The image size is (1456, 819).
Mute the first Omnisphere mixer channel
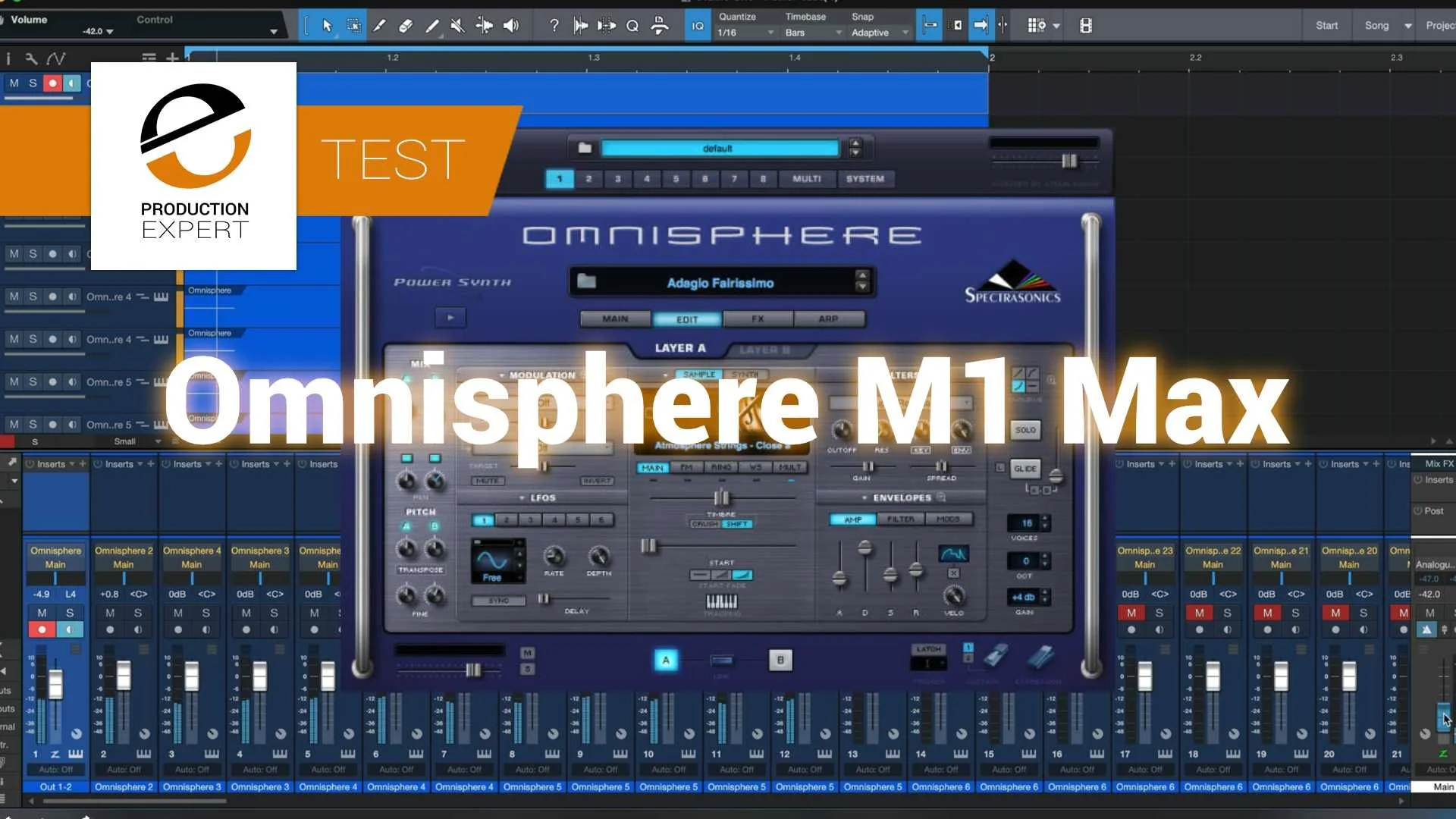click(42, 613)
